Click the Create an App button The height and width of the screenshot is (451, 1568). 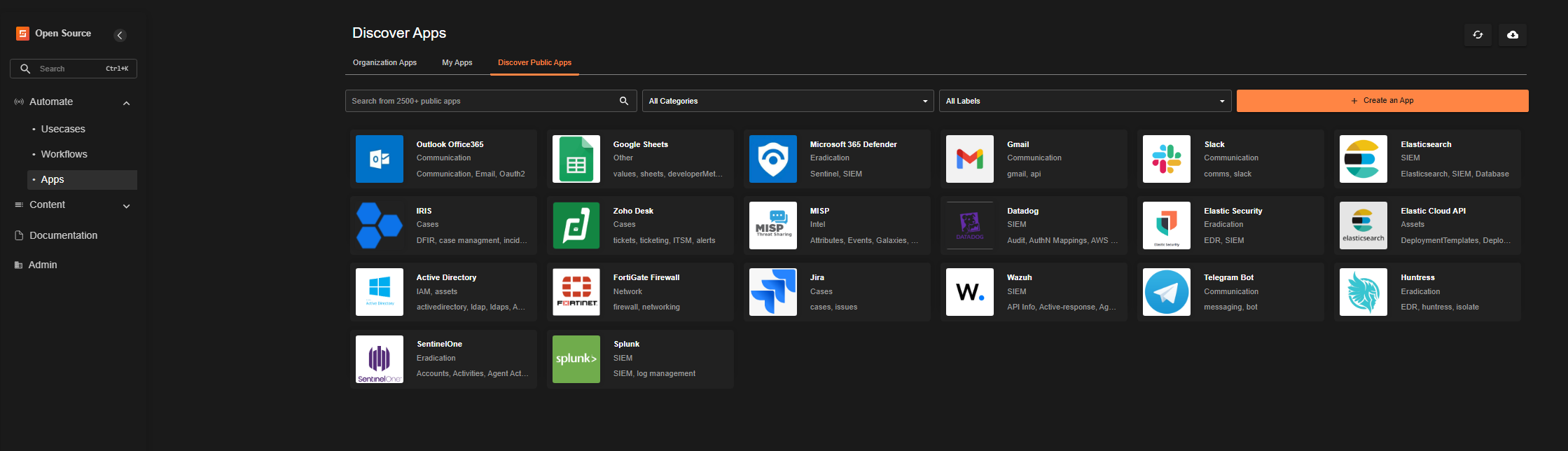pos(1382,101)
